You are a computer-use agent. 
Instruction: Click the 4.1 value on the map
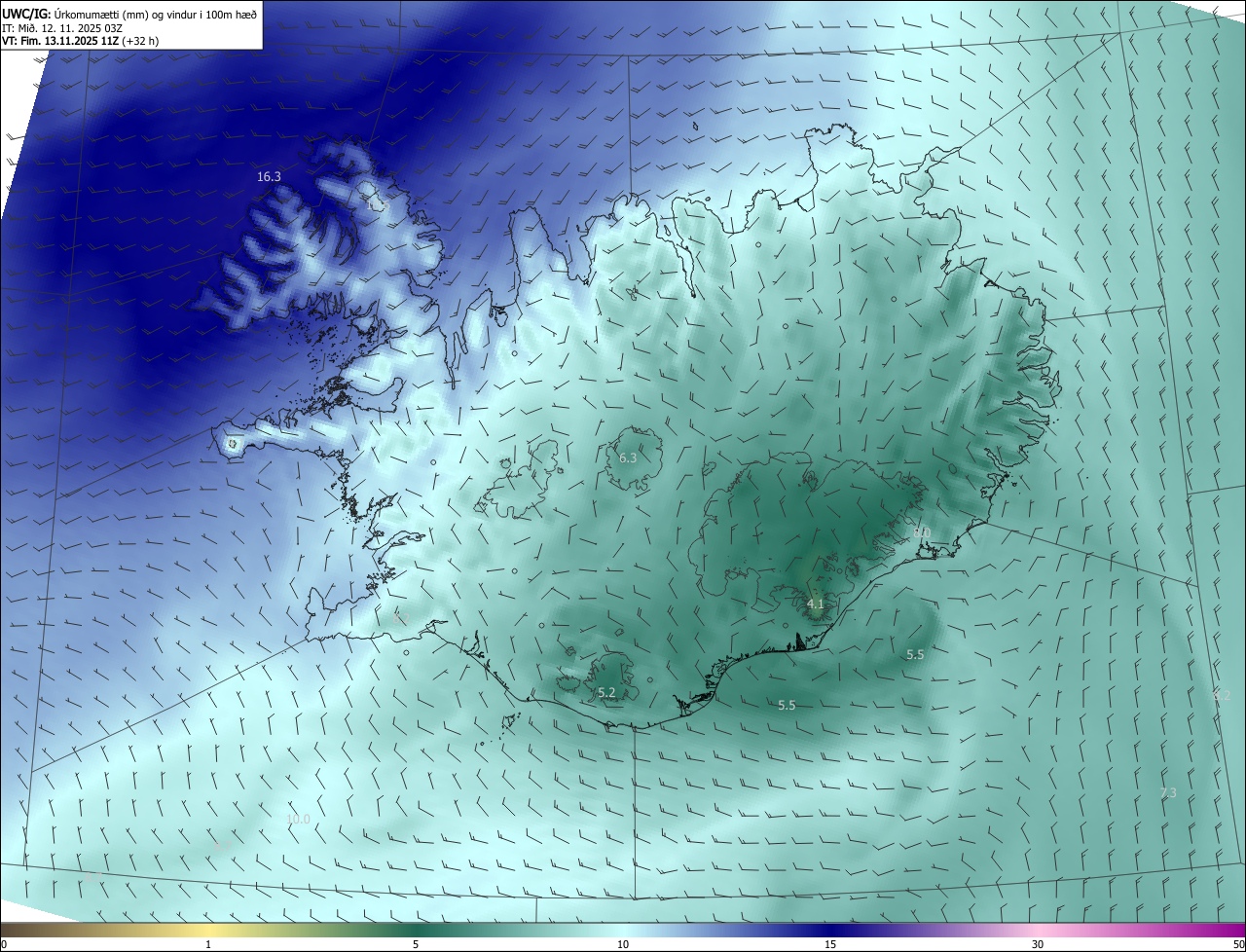[816, 604]
